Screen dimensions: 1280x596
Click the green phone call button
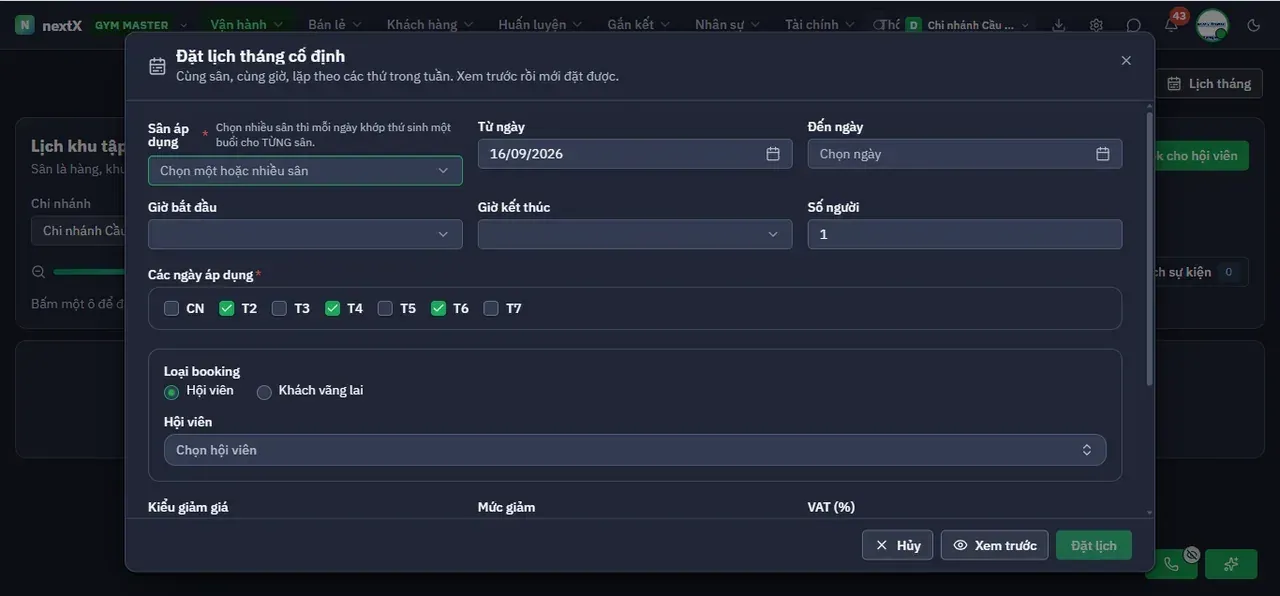coord(1171,564)
